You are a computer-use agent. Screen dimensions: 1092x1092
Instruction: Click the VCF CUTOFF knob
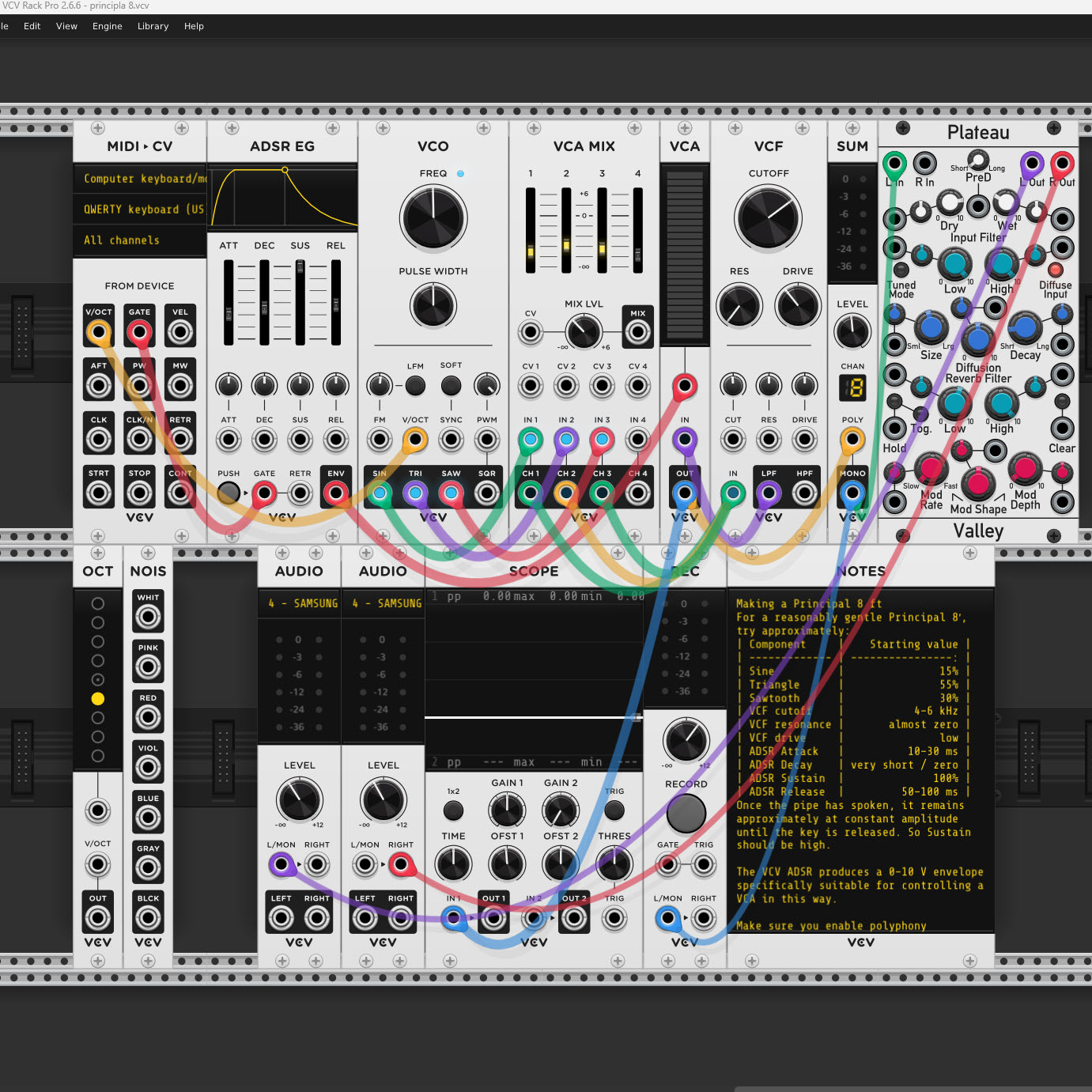point(768,219)
